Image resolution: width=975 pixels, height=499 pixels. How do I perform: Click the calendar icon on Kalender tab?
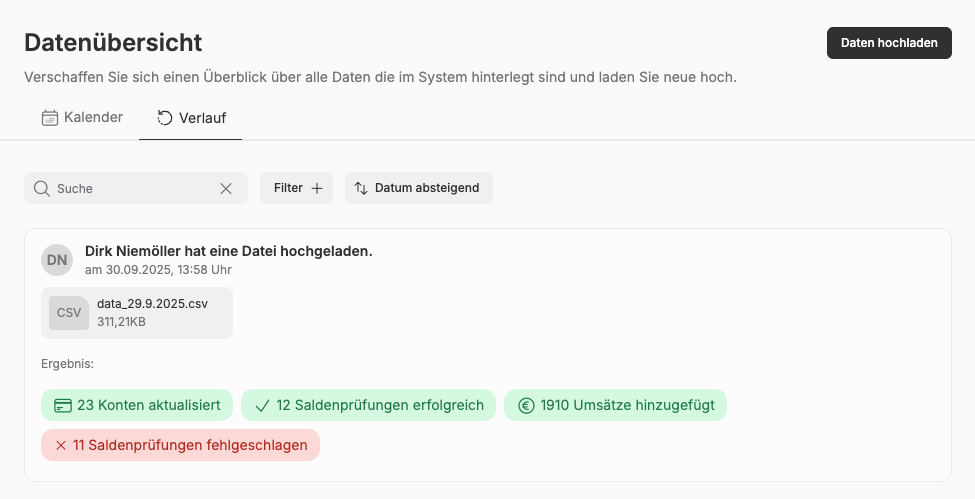(x=50, y=118)
